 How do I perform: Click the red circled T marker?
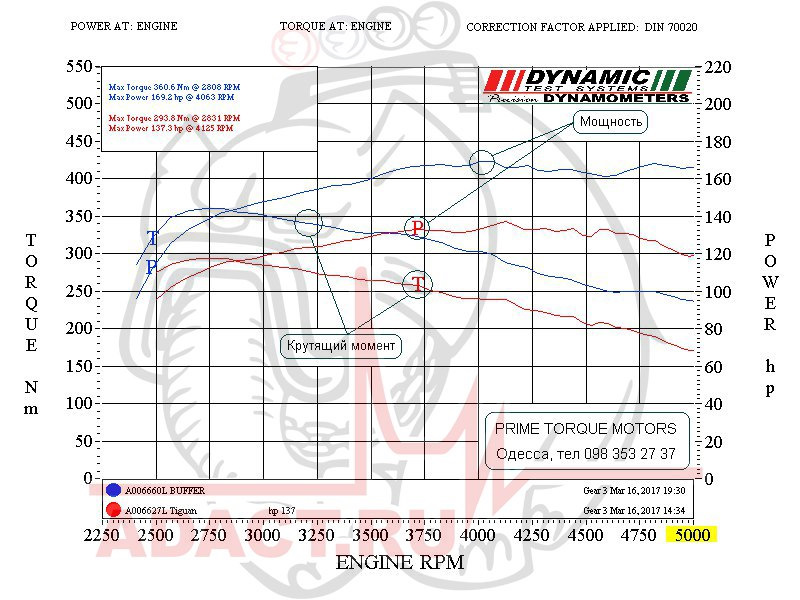(417, 284)
